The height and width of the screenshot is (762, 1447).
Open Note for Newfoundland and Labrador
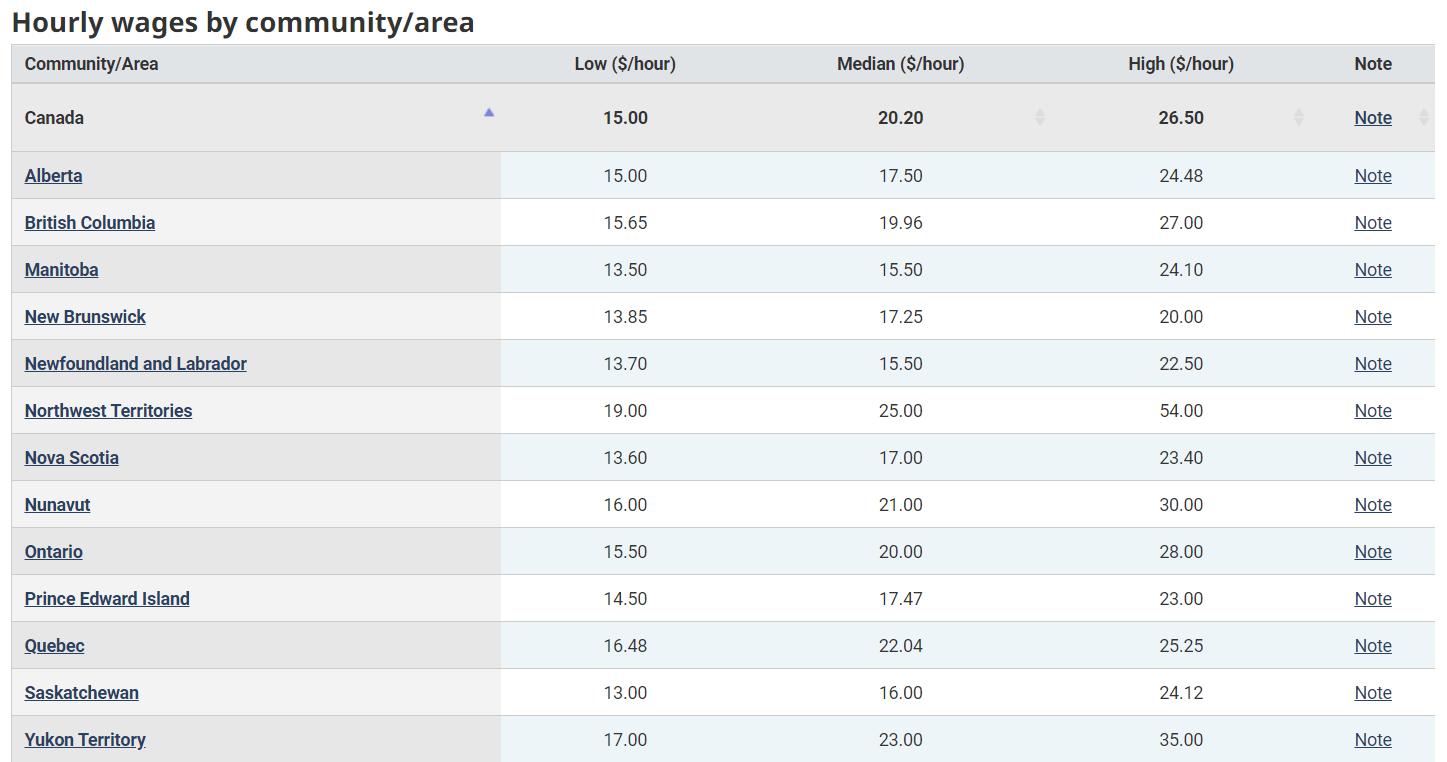pos(1373,363)
